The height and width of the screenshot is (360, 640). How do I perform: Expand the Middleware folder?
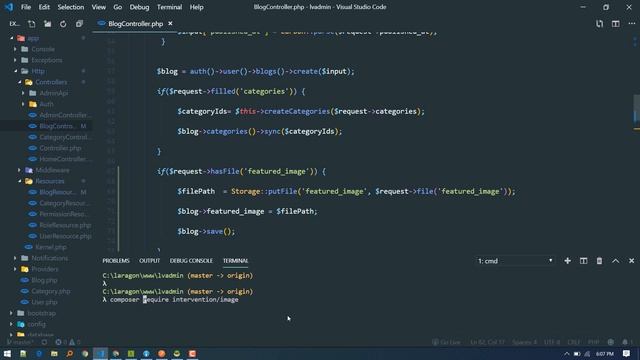pos(52,170)
